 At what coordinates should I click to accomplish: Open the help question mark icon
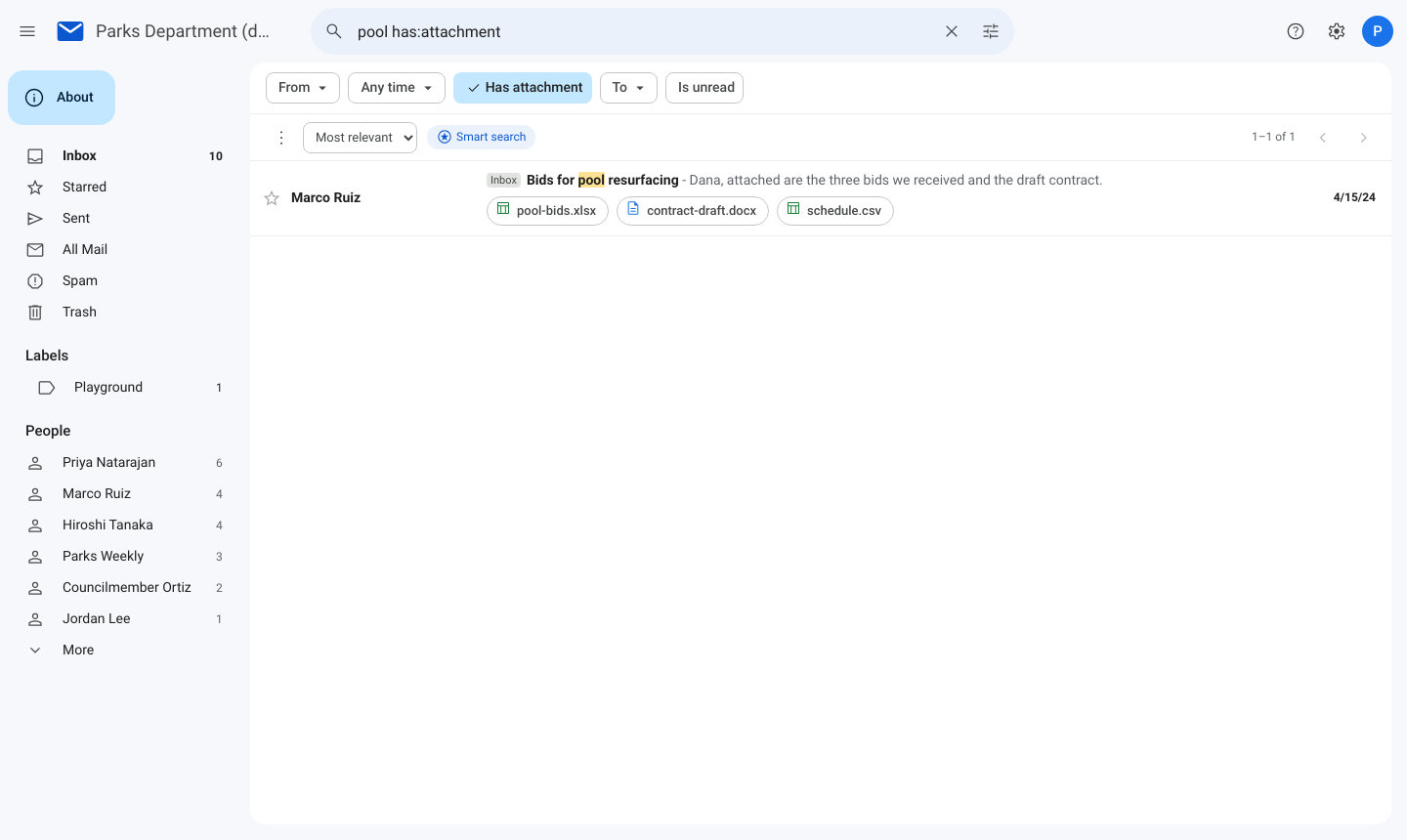click(x=1296, y=31)
